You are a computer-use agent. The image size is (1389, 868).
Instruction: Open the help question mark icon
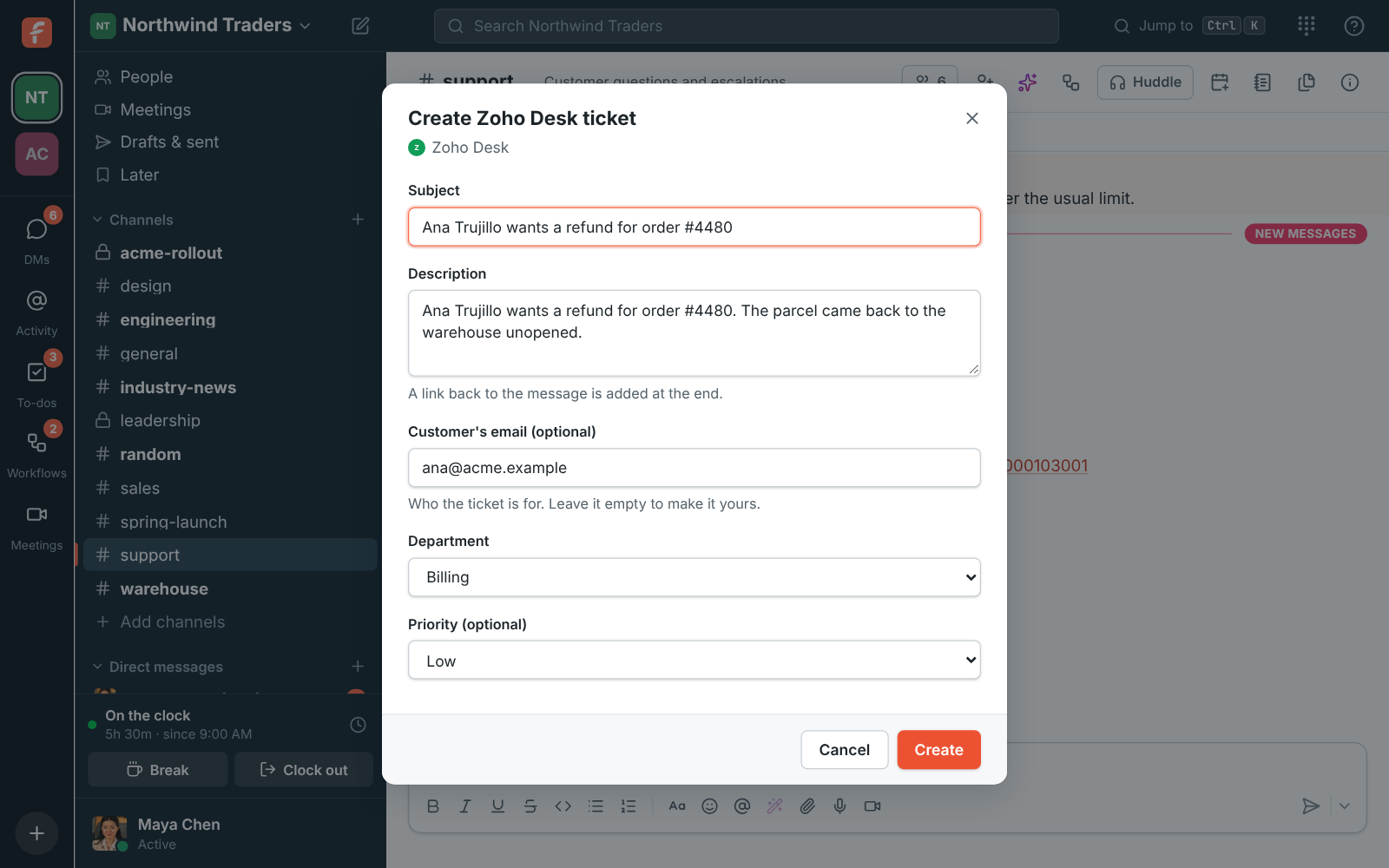point(1353,26)
